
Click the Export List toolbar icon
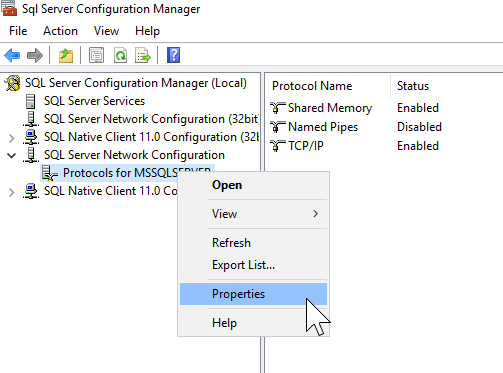point(143,55)
